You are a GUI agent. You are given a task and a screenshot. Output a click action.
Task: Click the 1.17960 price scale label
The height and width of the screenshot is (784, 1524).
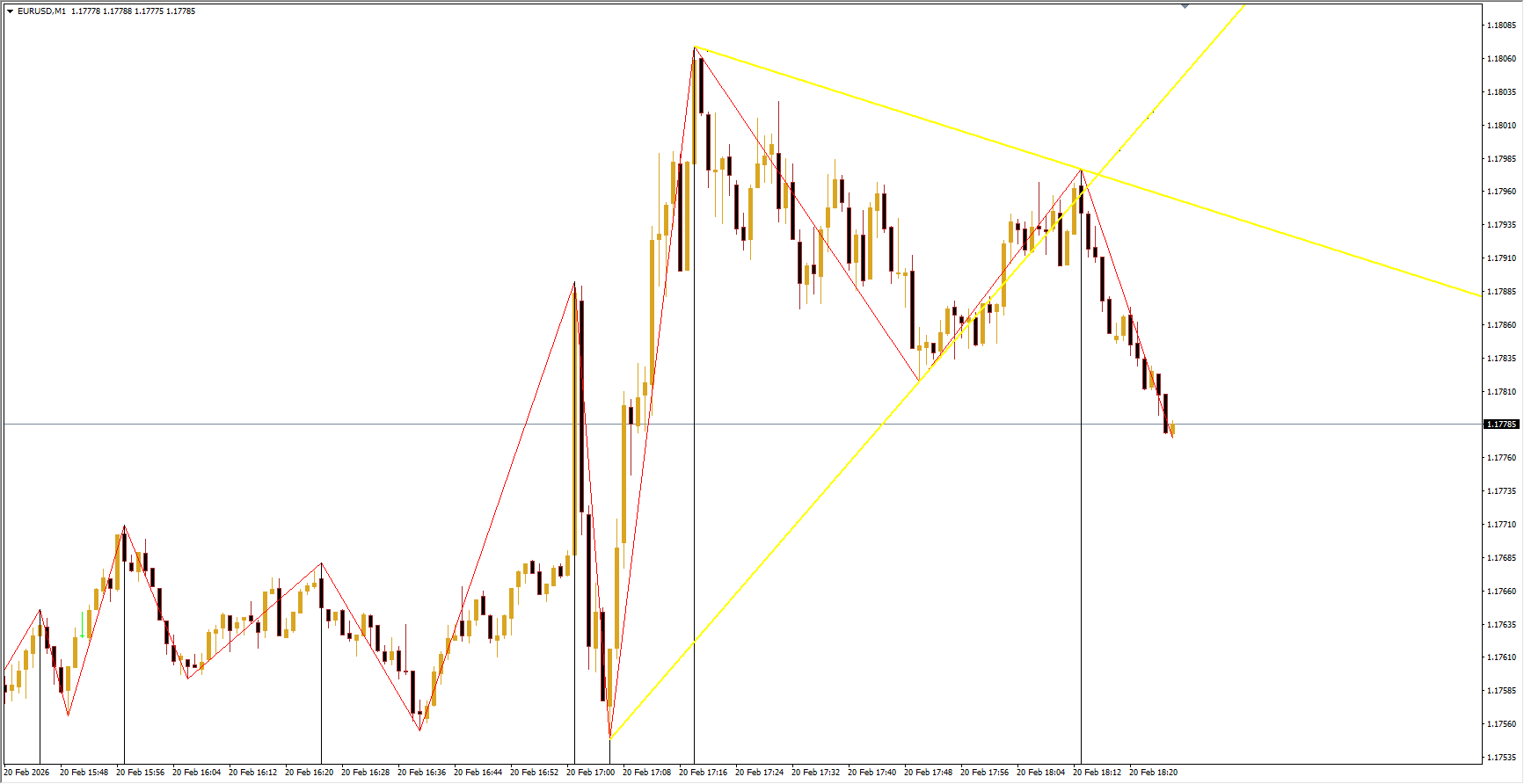1501,192
